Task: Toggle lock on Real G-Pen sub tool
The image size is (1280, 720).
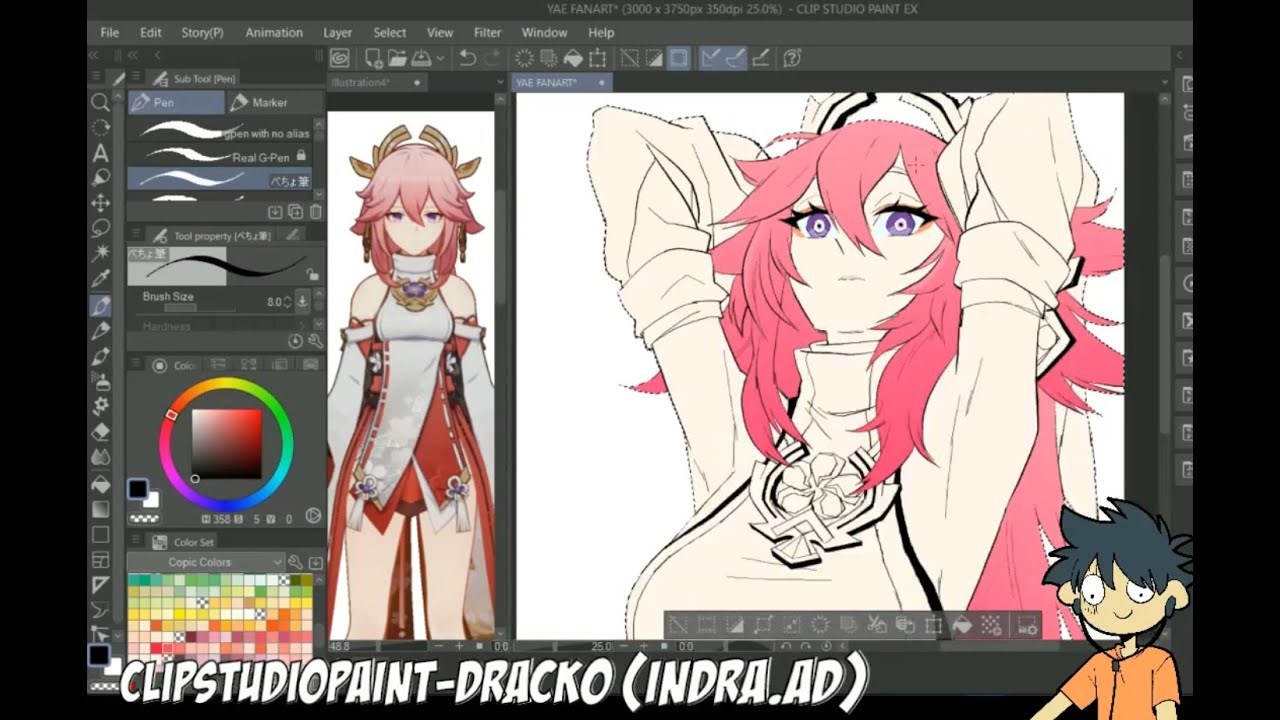Action: click(301, 156)
